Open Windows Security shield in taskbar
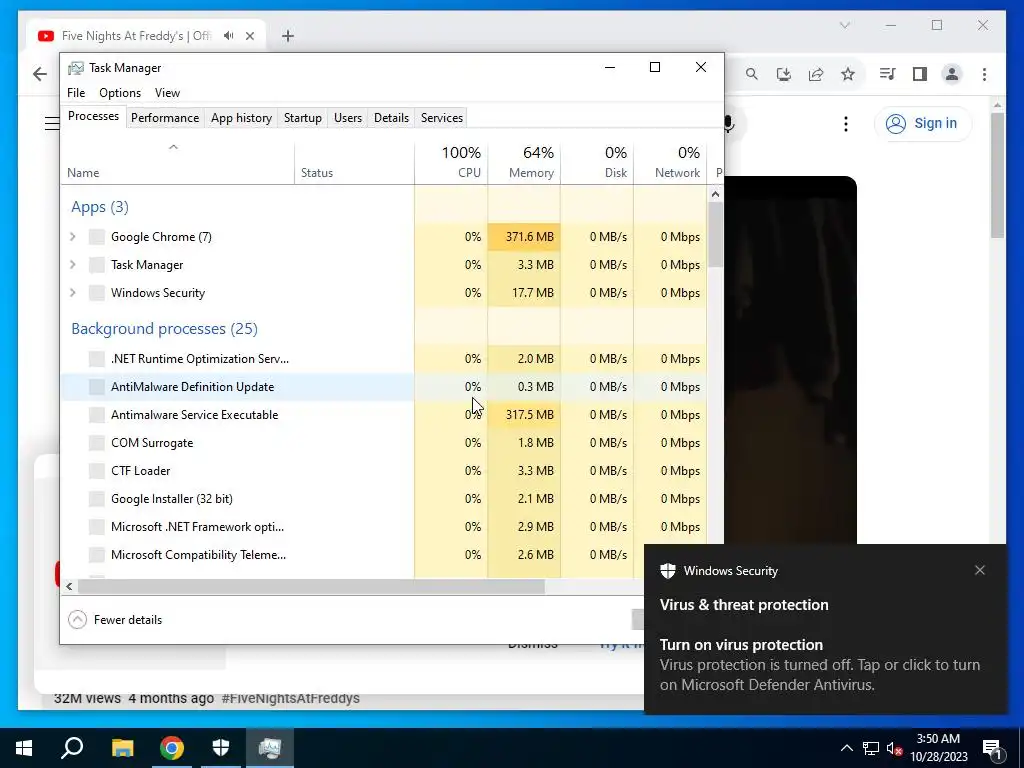The image size is (1024, 768). pyautogui.click(x=221, y=748)
